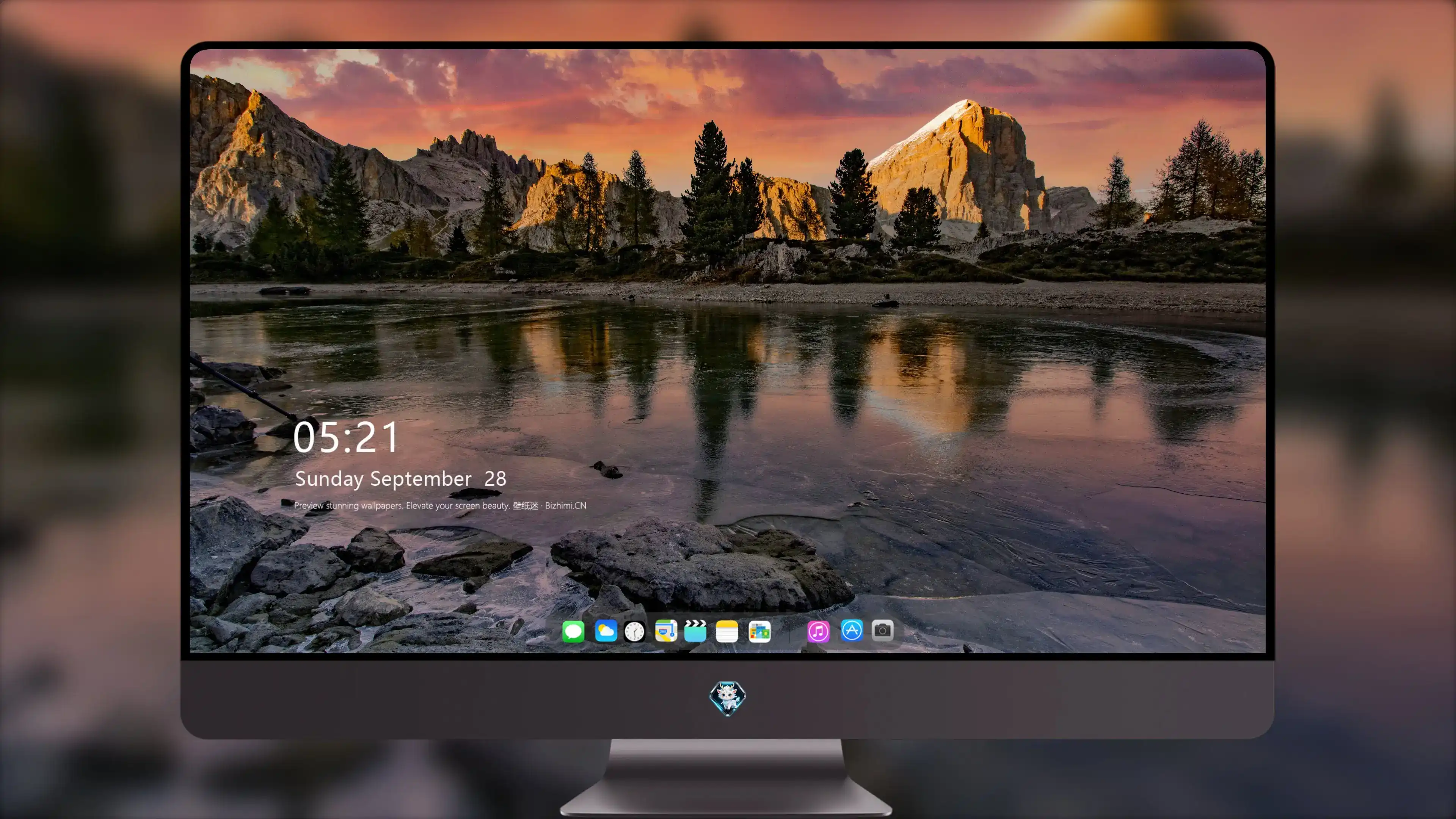Click the 05:21 clock display

point(346,438)
